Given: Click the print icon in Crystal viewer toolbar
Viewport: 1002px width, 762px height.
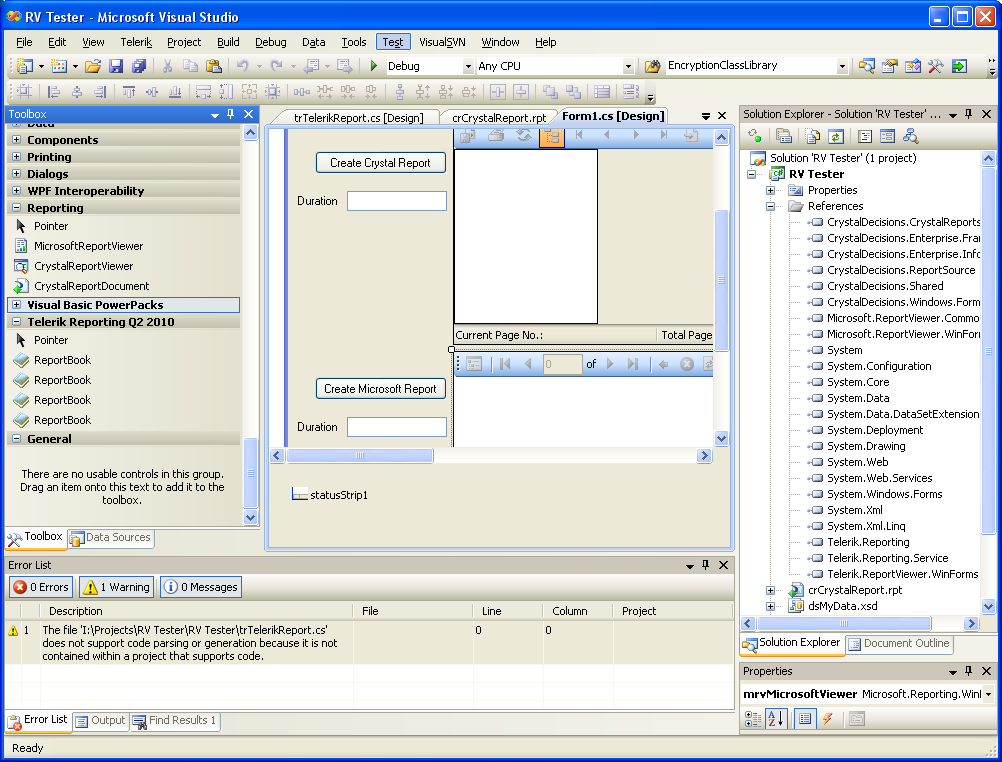Looking at the screenshot, I should 496,136.
